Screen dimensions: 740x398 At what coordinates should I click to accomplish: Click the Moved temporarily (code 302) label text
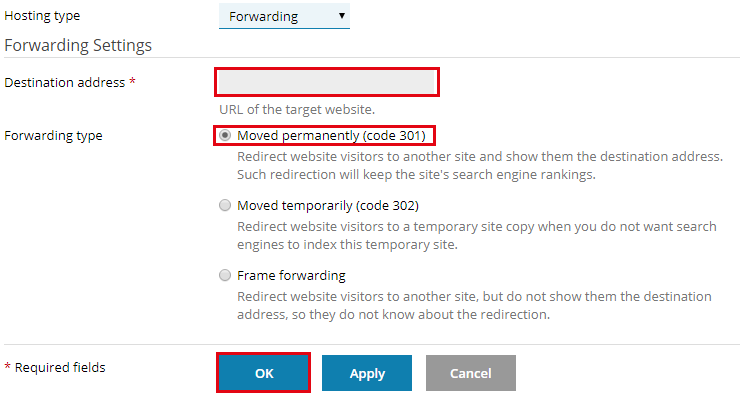pyautogui.click(x=328, y=205)
